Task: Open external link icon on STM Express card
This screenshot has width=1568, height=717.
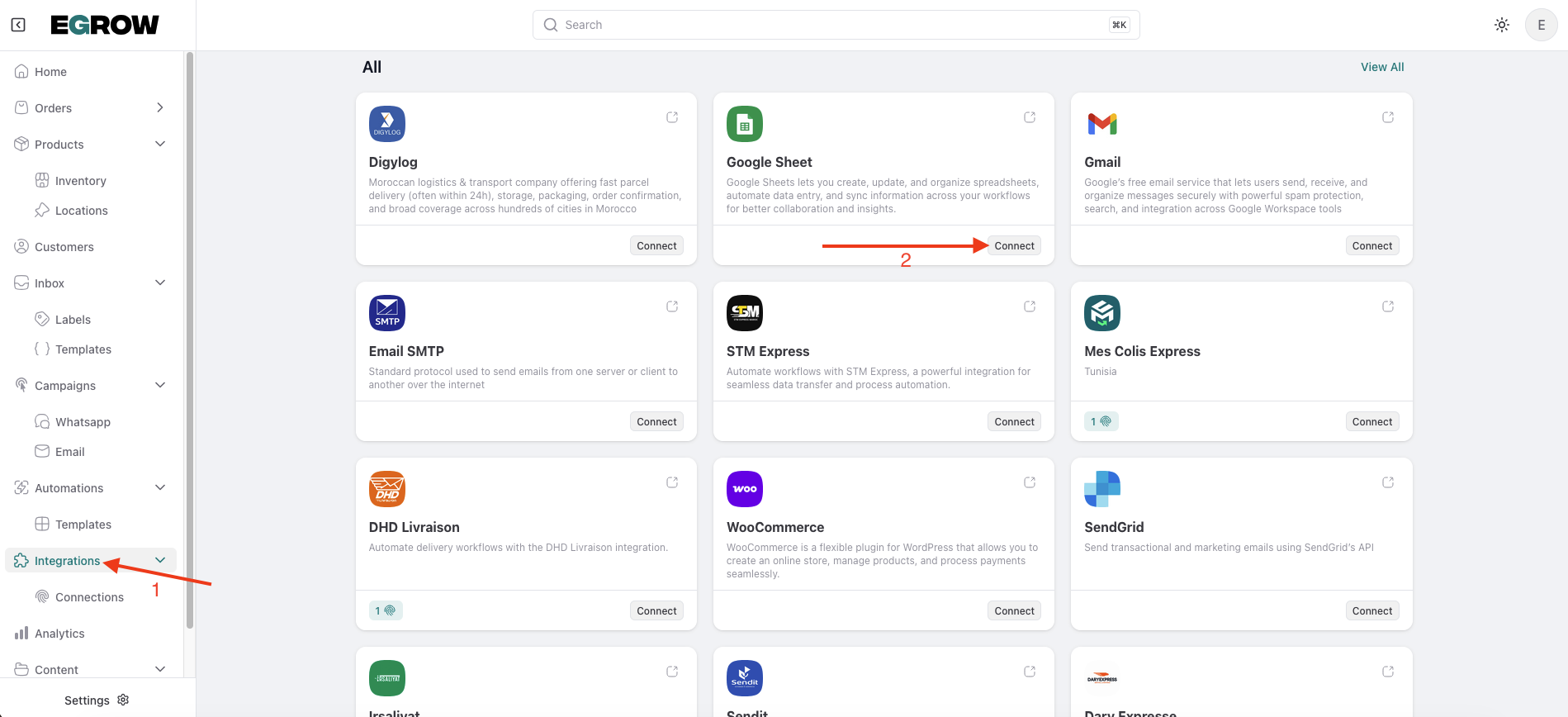Action: click(1030, 306)
